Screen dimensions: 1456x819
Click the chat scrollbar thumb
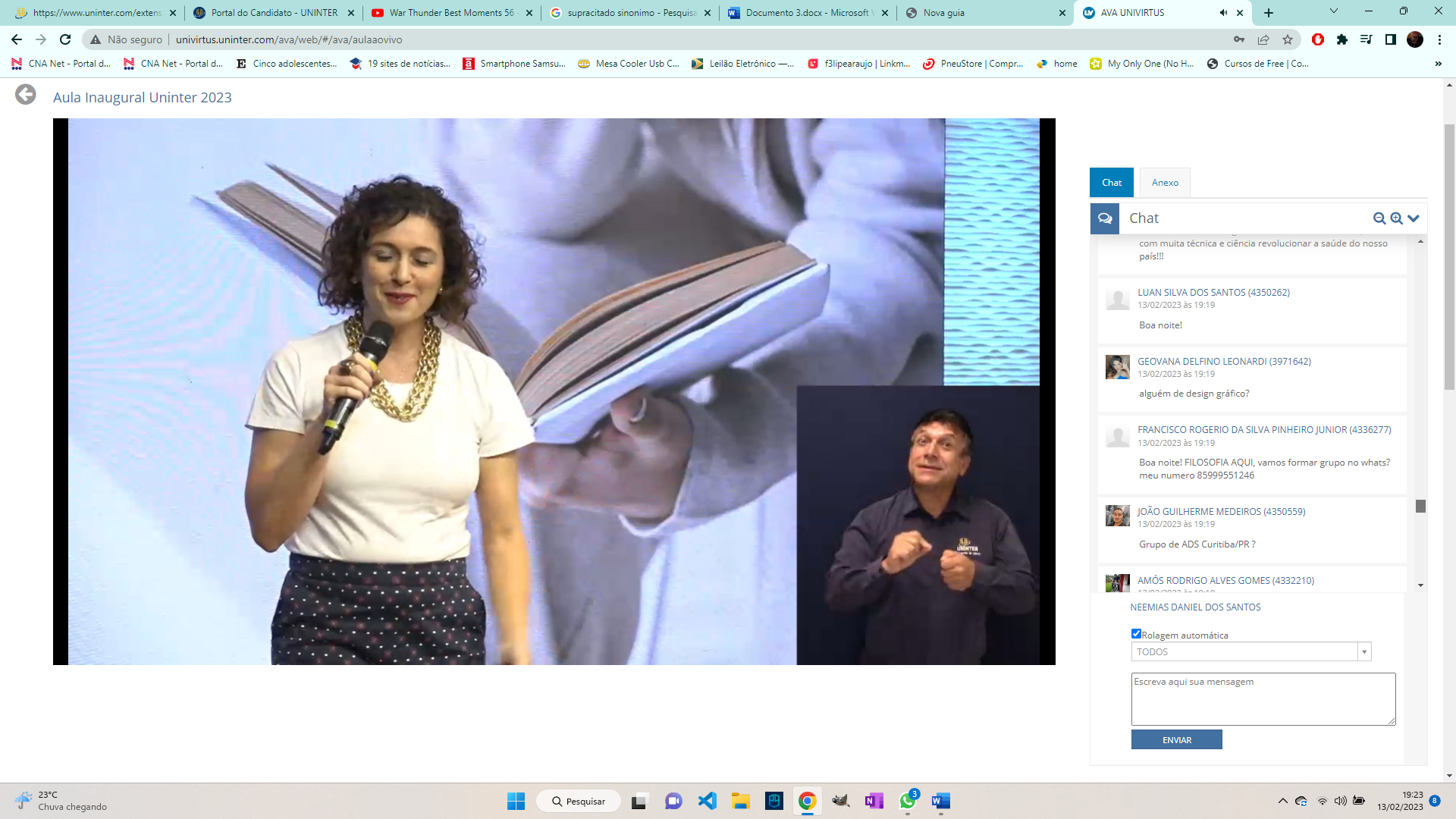1420,506
